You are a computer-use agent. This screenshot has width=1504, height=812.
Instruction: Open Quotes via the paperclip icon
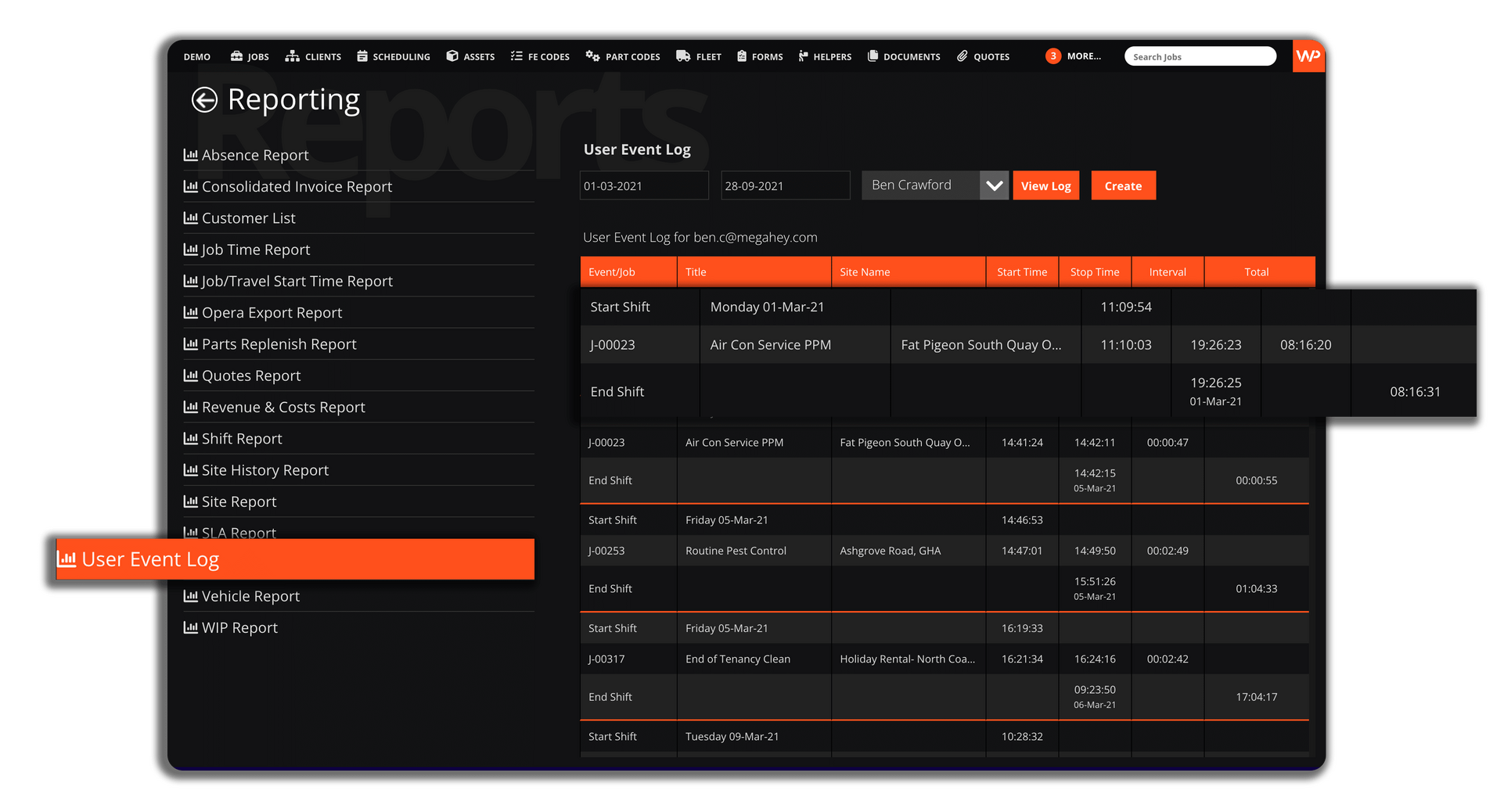[962, 56]
